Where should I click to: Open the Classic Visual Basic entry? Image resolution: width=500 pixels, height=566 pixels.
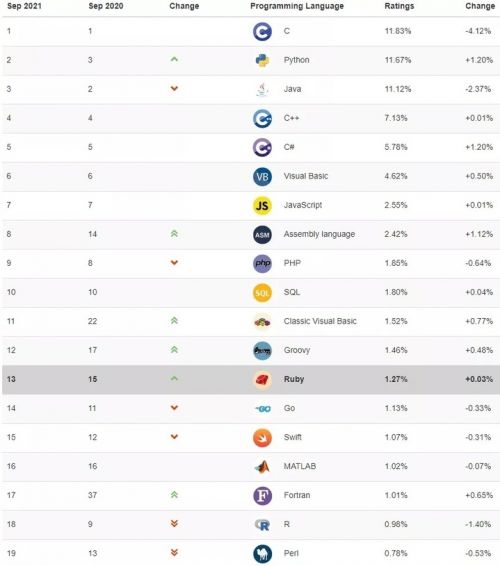coord(320,321)
